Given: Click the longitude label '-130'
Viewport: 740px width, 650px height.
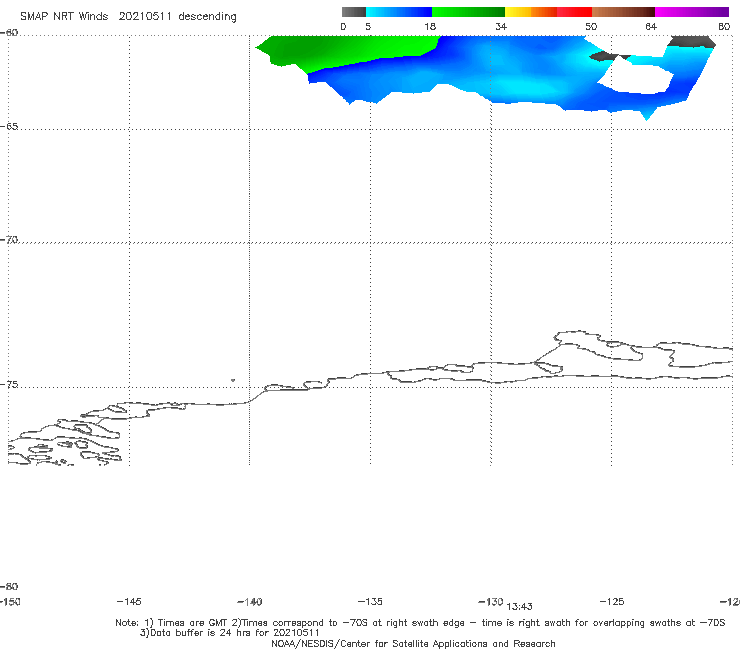Looking at the screenshot, I should pyautogui.click(x=491, y=602).
